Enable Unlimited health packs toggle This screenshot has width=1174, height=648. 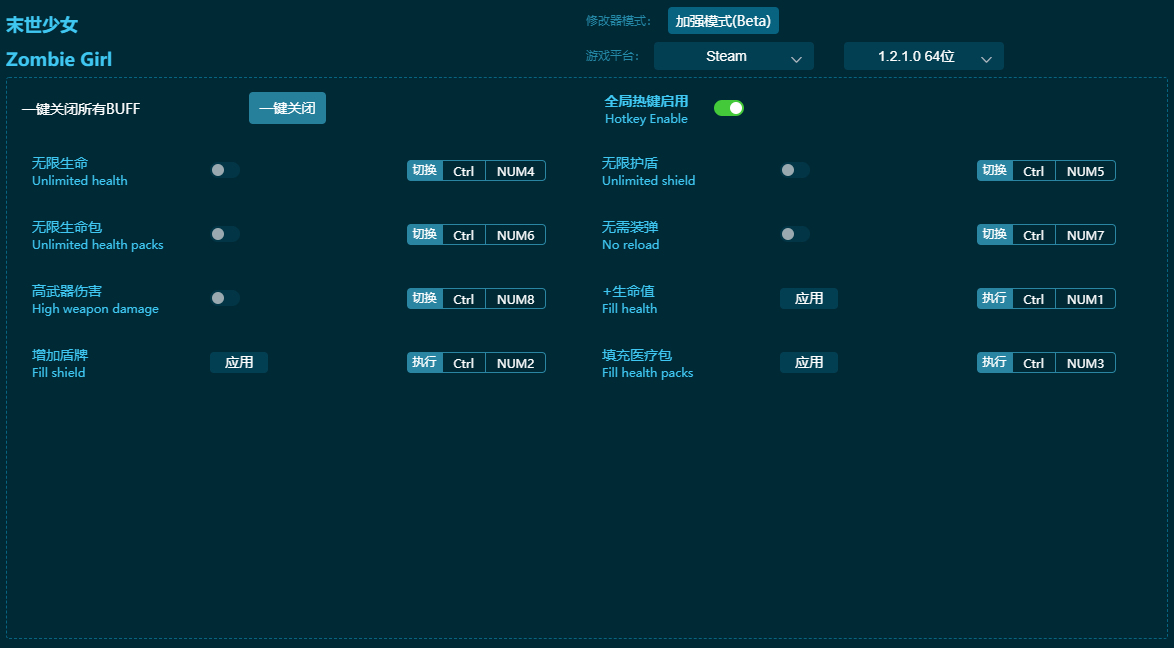pyautogui.click(x=225, y=234)
